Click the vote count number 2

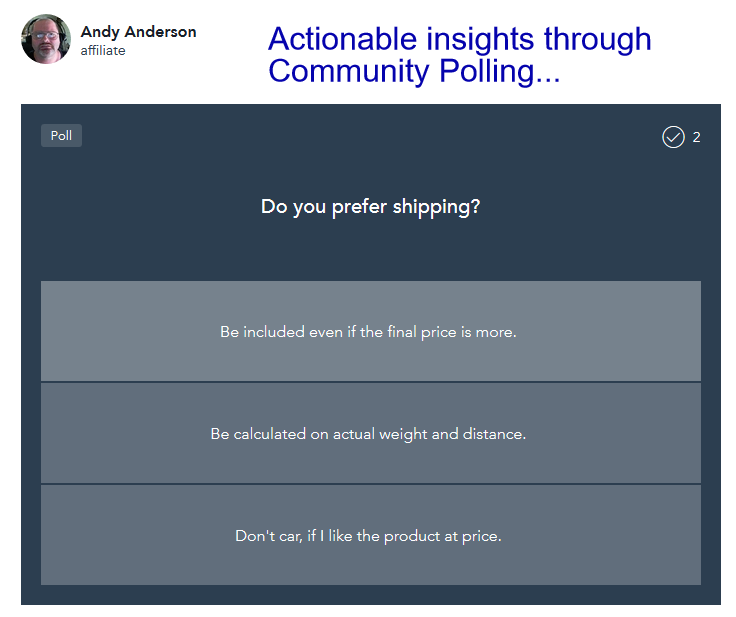coord(697,137)
